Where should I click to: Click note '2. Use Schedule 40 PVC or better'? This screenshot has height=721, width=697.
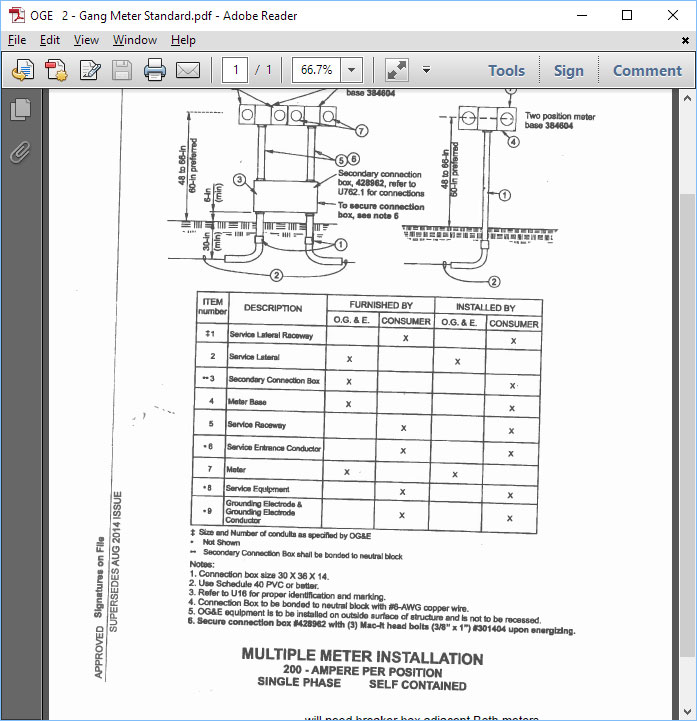[x=253, y=584]
